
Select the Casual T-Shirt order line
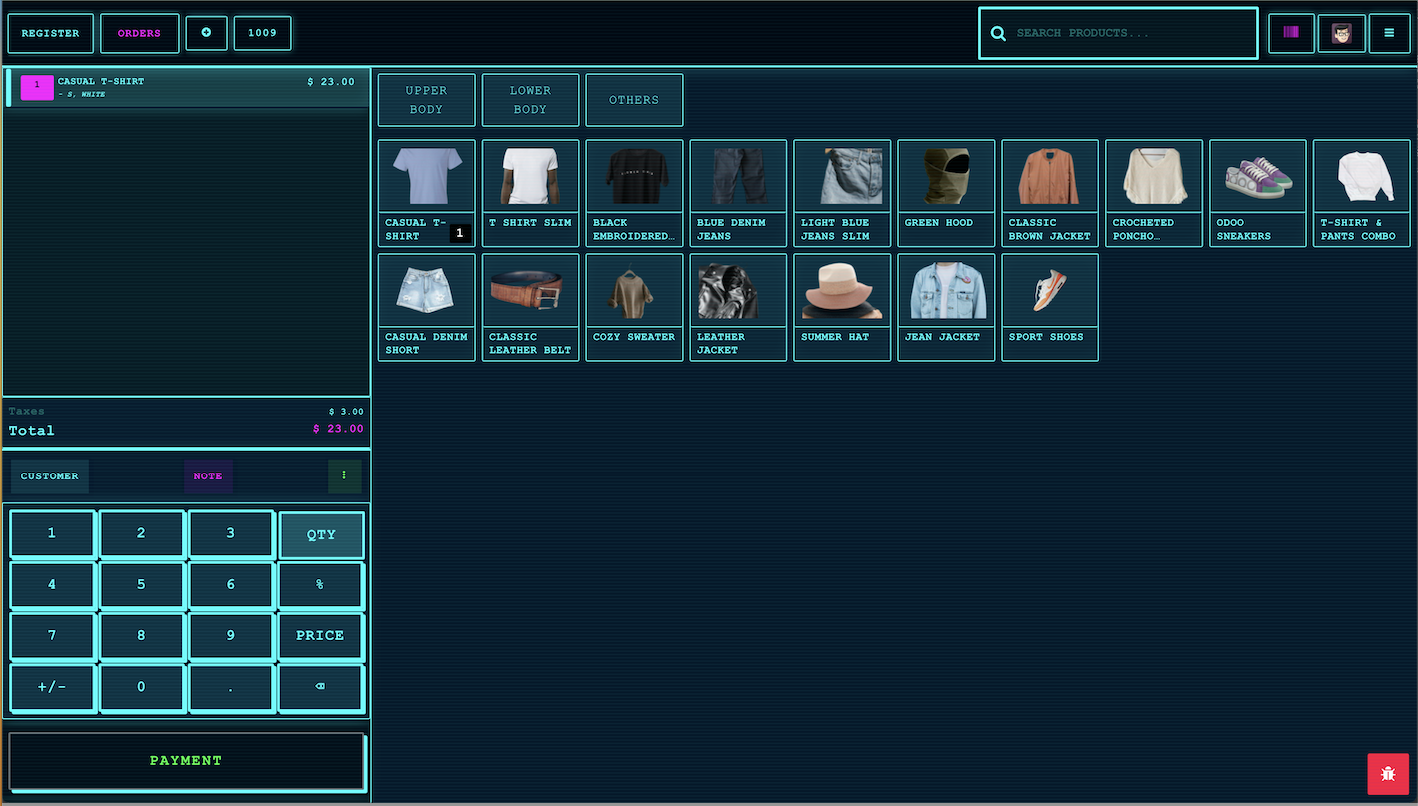(186, 87)
